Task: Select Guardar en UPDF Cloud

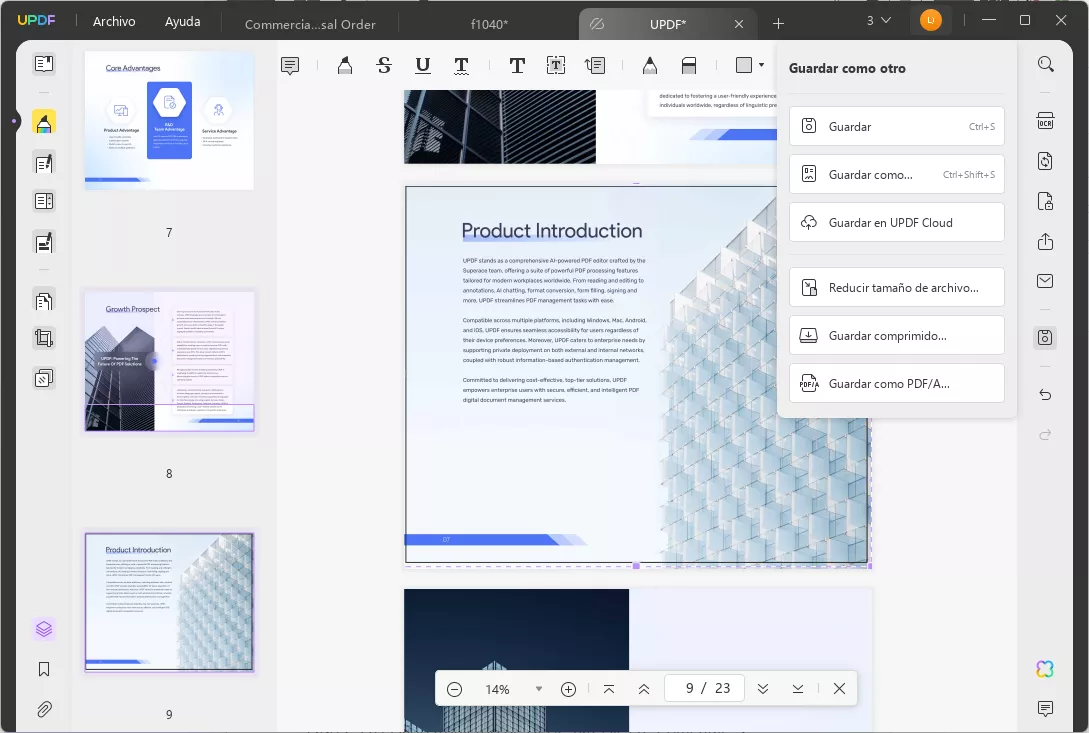Action: click(x=897, y=222)
